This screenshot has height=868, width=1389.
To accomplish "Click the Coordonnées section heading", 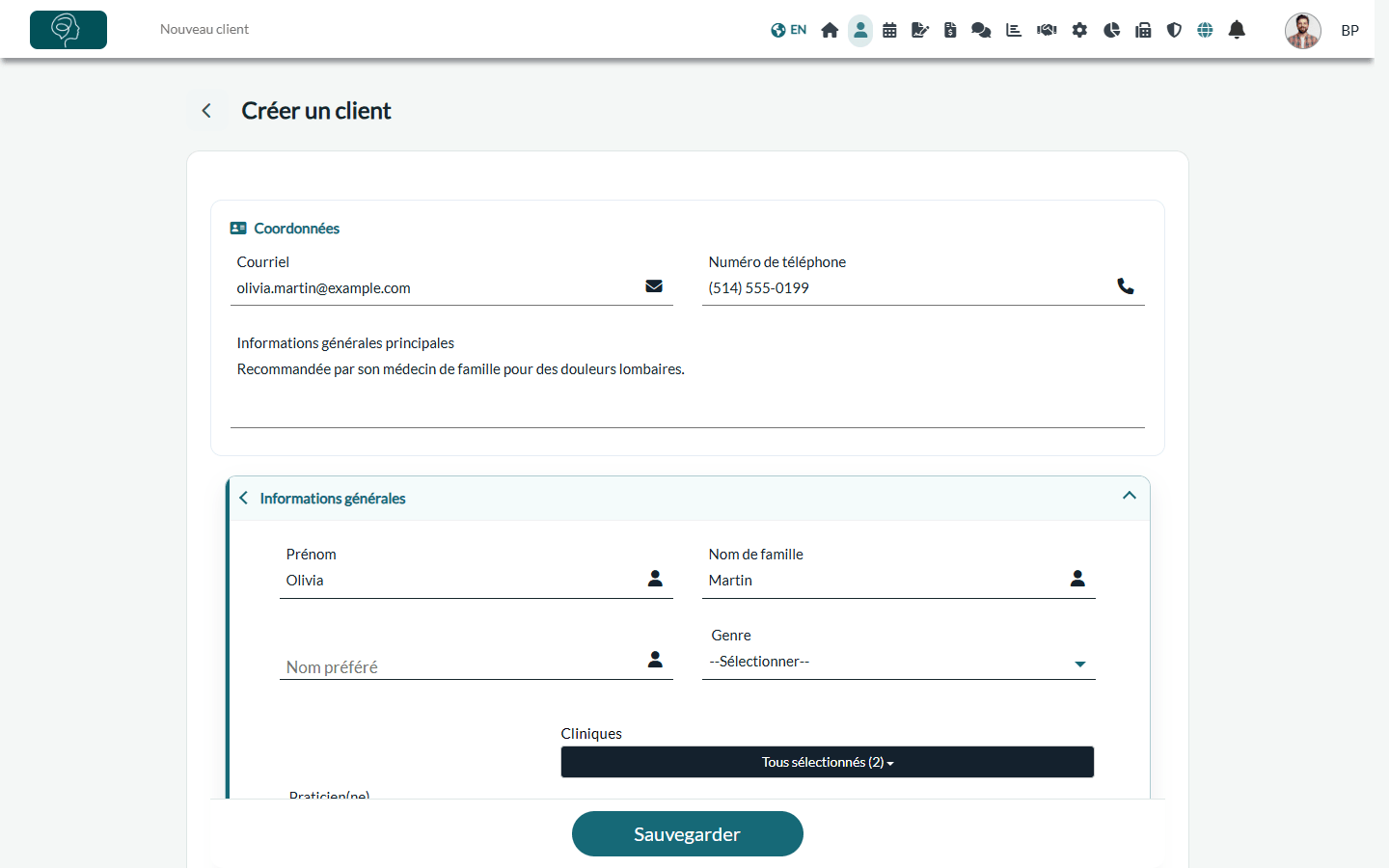I will click(x=296, y=229).
